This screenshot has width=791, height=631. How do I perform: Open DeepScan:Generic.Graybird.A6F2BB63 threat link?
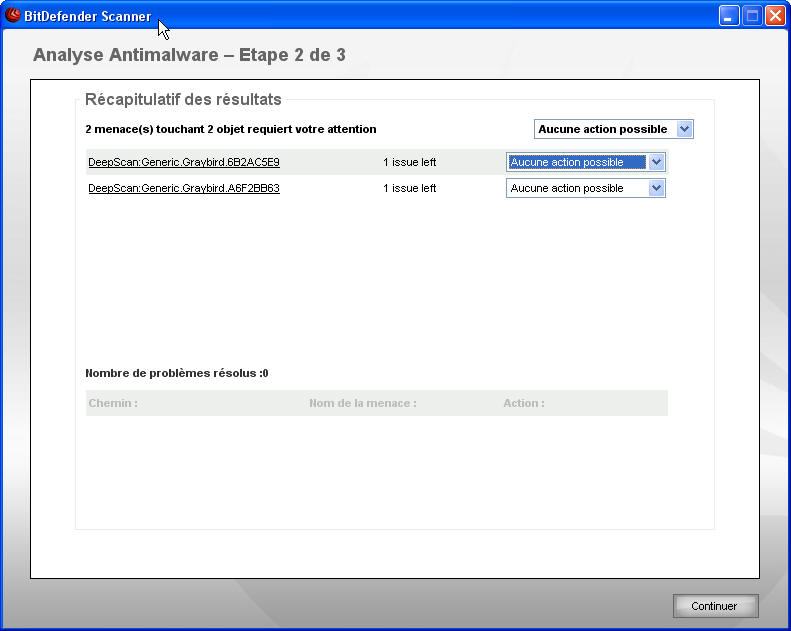(184, 188)
